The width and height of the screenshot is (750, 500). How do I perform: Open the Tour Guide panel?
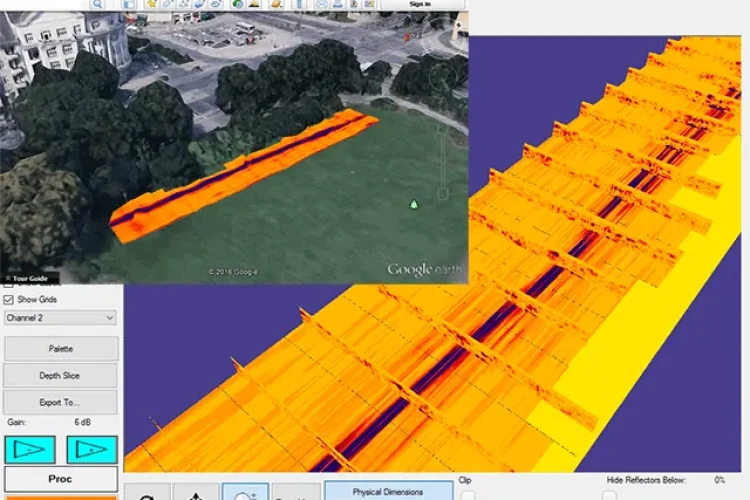[x=30, y=278]
